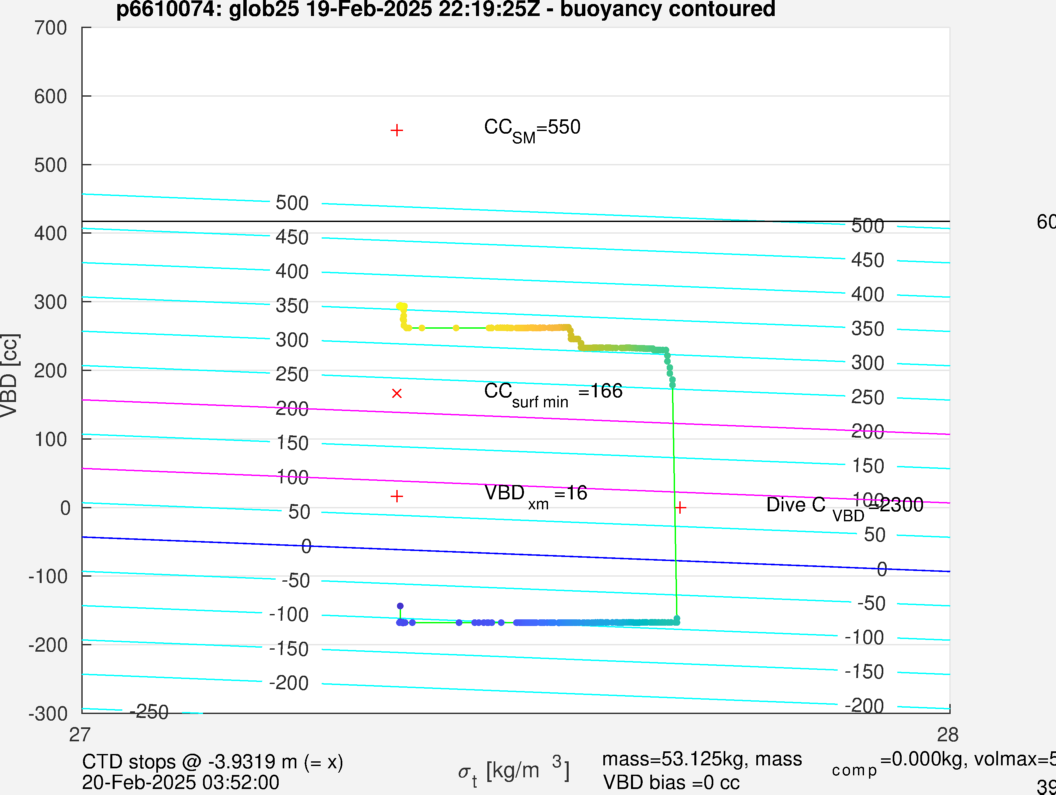The width and height of the screenshot is (1056, 795).
Task: Click the yellow data cluster at the track's top
Action: click(x=402, y=308)
